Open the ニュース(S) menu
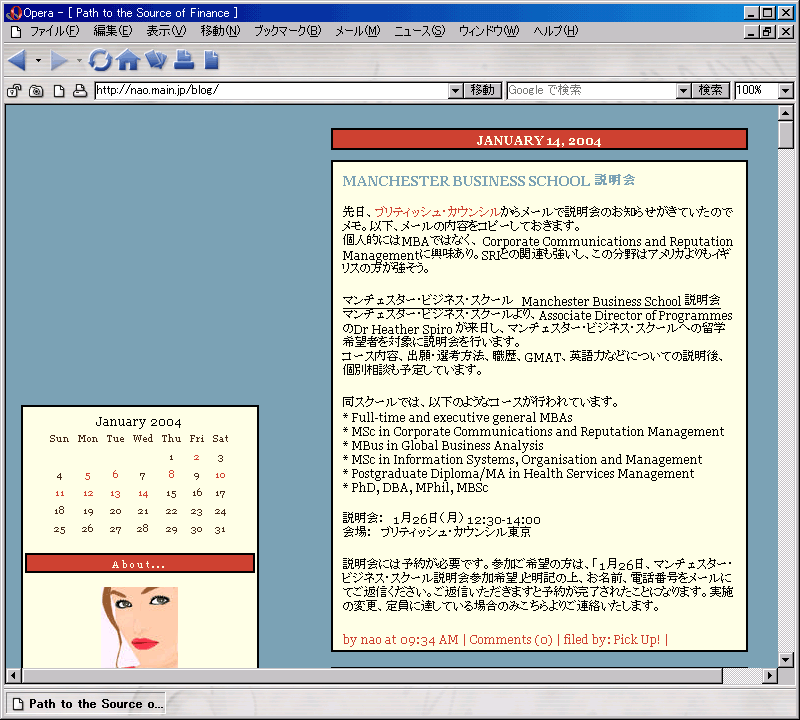Viewport: 800px width, 720px height. [x=420, y=31]
